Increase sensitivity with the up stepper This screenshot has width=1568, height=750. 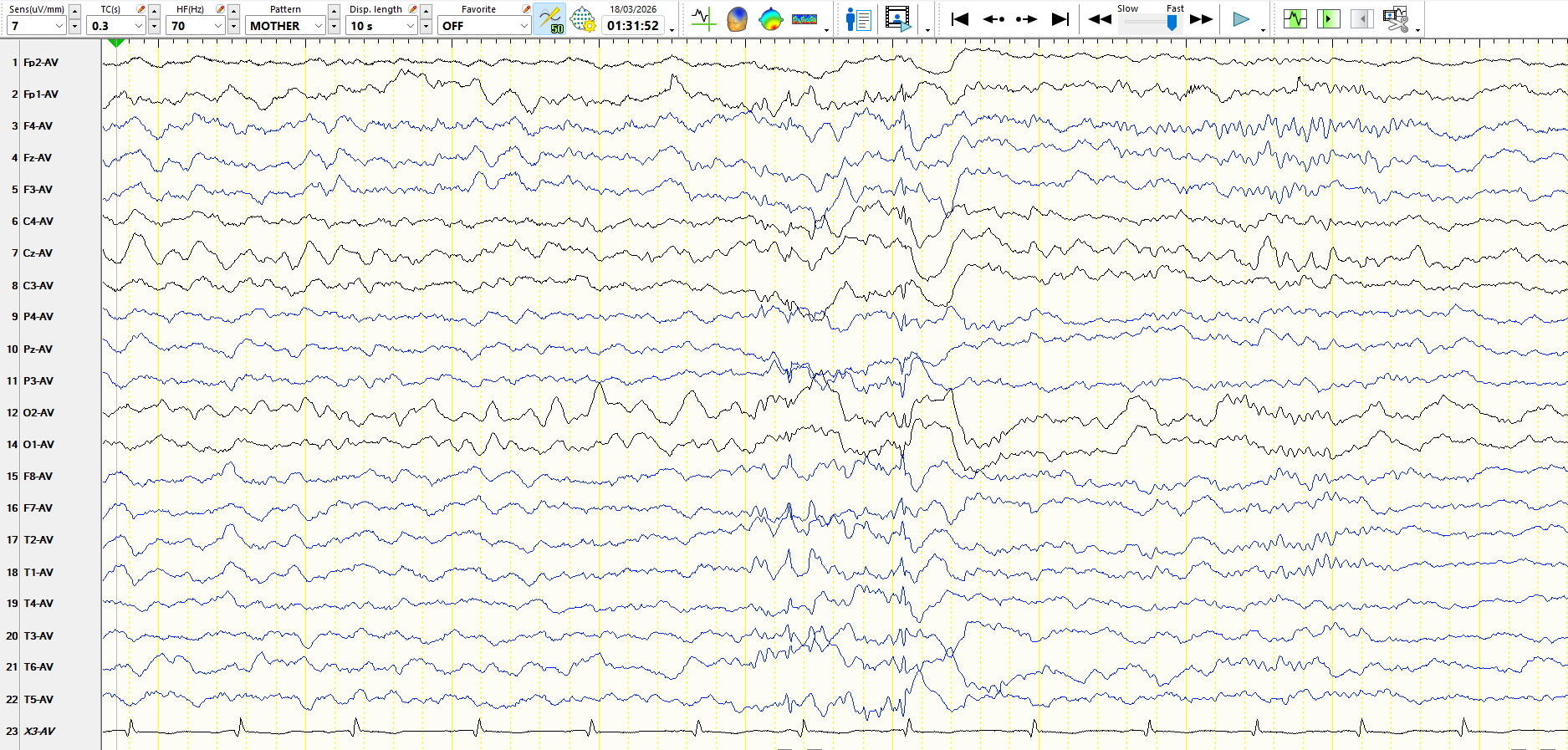tap(74, 11)
